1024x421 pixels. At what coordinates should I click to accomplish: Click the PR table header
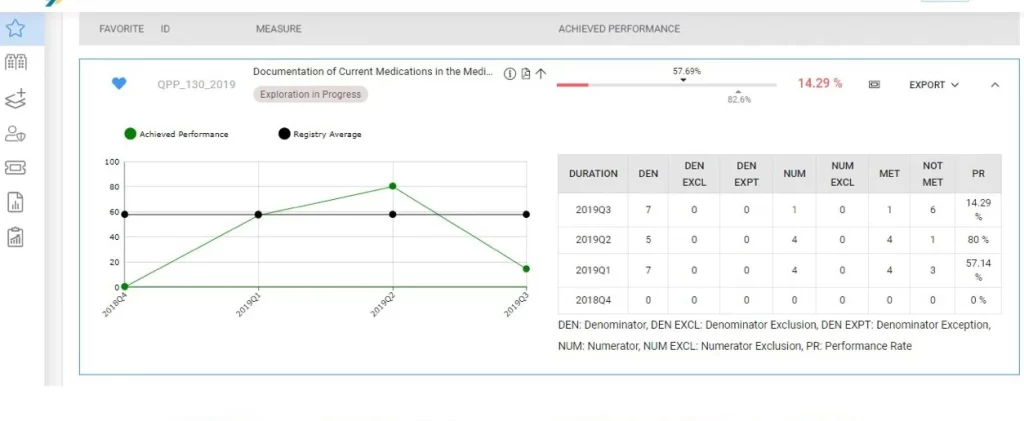coord(978,174)
